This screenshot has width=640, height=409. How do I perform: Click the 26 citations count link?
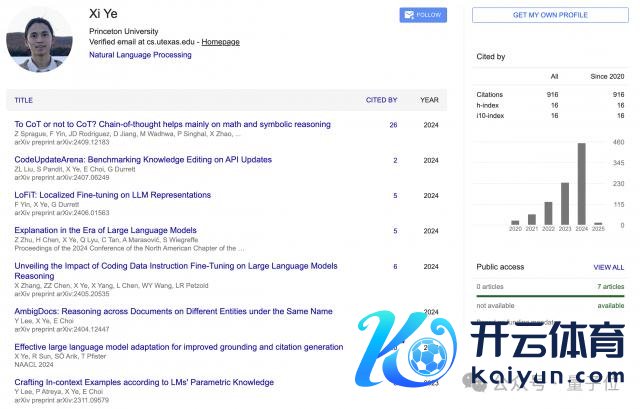[x=393, y=125]
